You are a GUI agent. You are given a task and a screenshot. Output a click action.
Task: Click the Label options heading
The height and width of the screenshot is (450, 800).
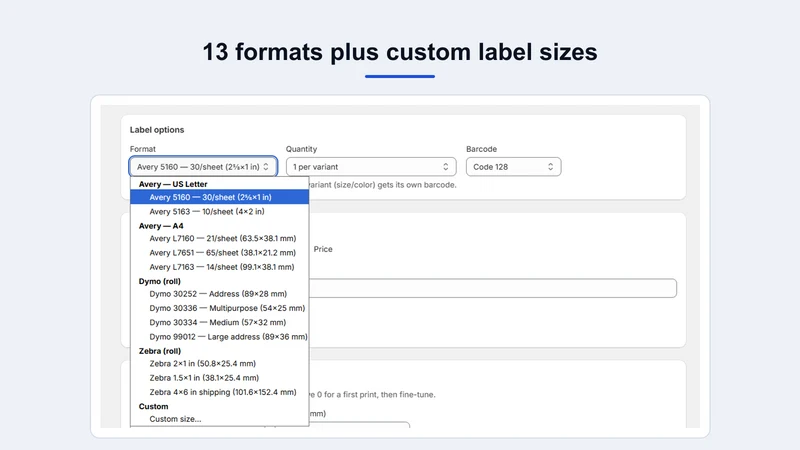coord(157,130)
